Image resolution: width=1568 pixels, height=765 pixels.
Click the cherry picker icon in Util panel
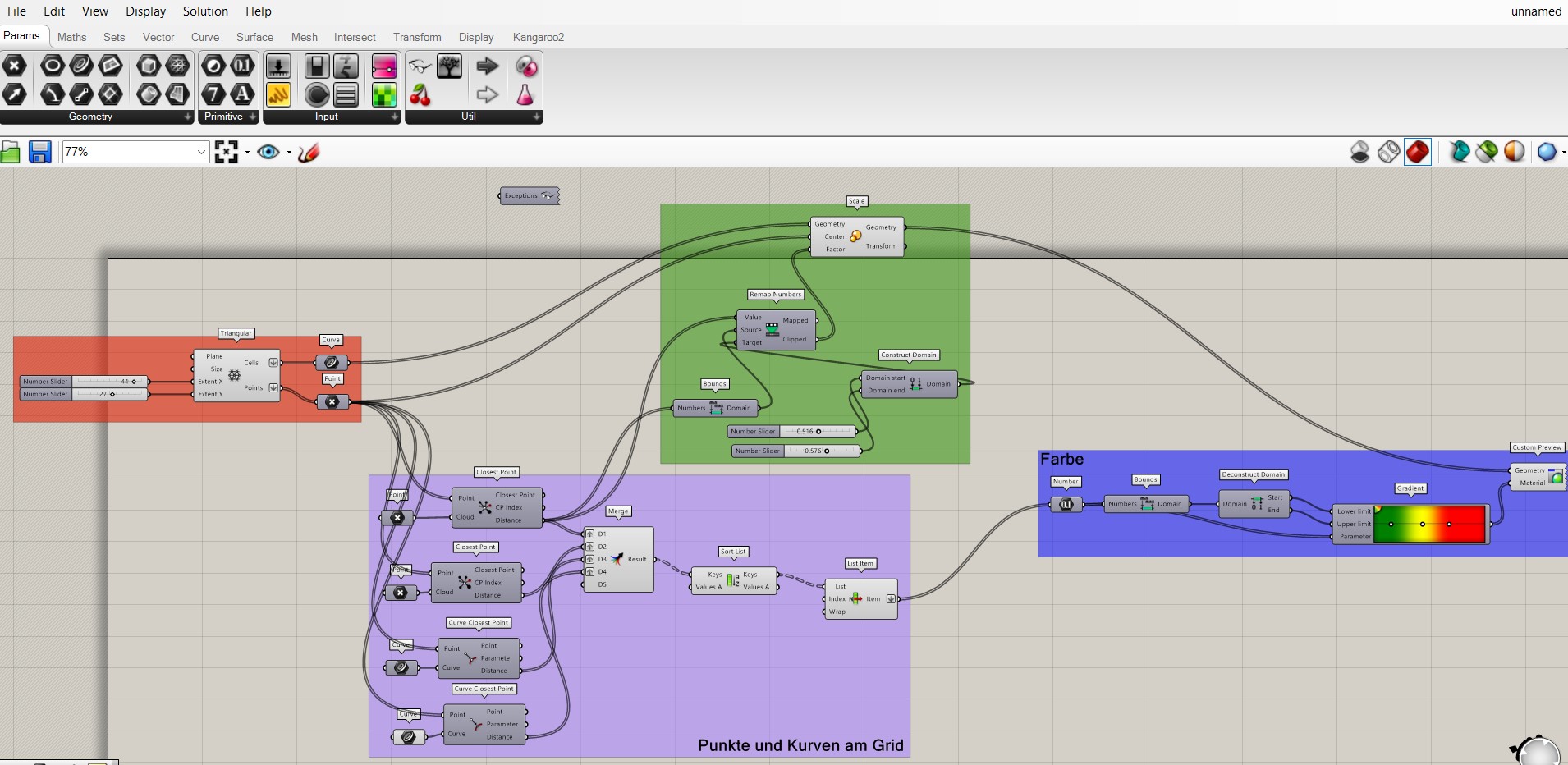(x=420, y=95)
